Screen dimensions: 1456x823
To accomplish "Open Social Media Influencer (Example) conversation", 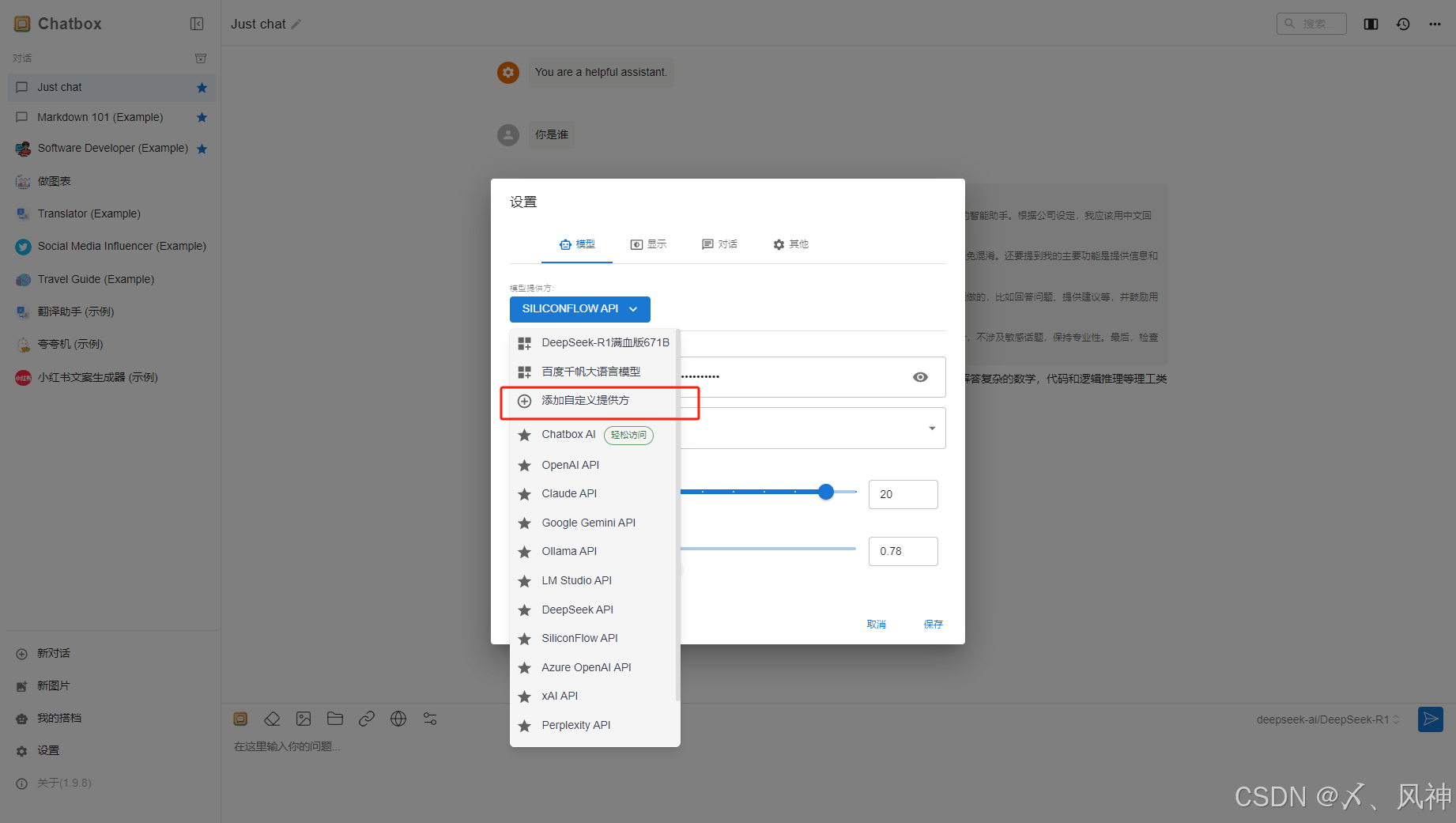I will 111,246.
